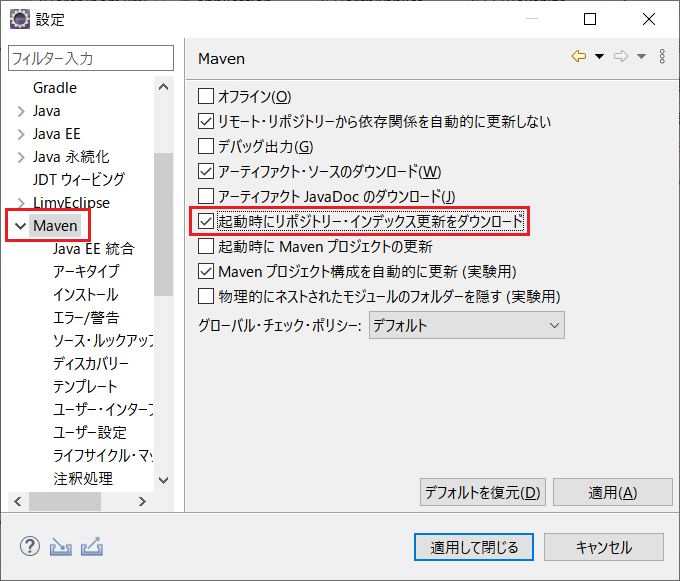Expand the Java tree node
The image size is (680, 581).
coord(21,111)
